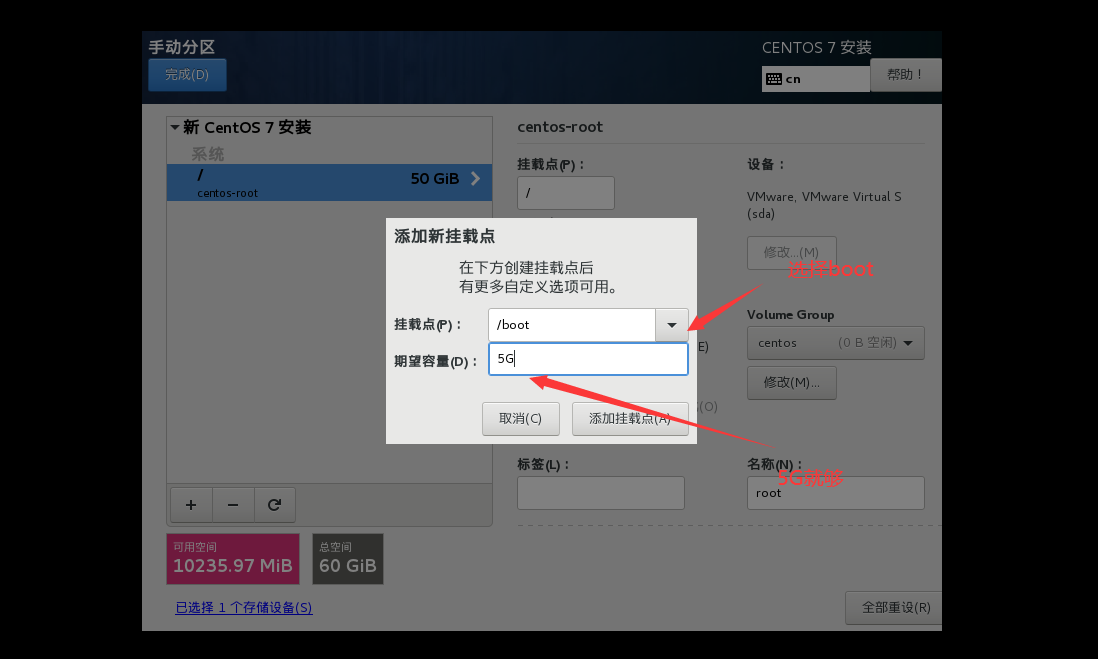Viewport: 1098px width, 659px height.
Task: Click the /boot mount point field in dialog
Action: (571, 325)
